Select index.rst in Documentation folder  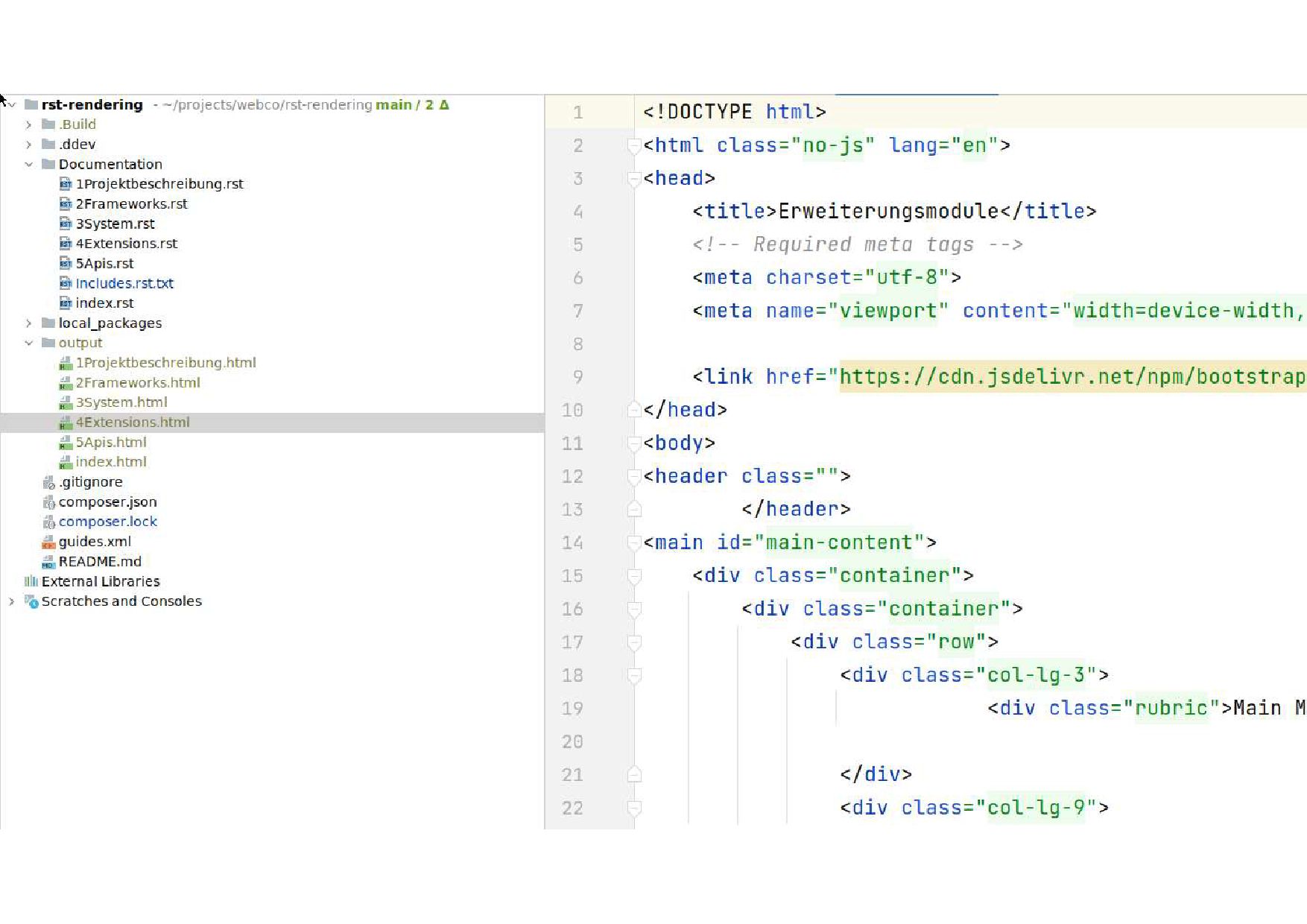coord(104,303)
